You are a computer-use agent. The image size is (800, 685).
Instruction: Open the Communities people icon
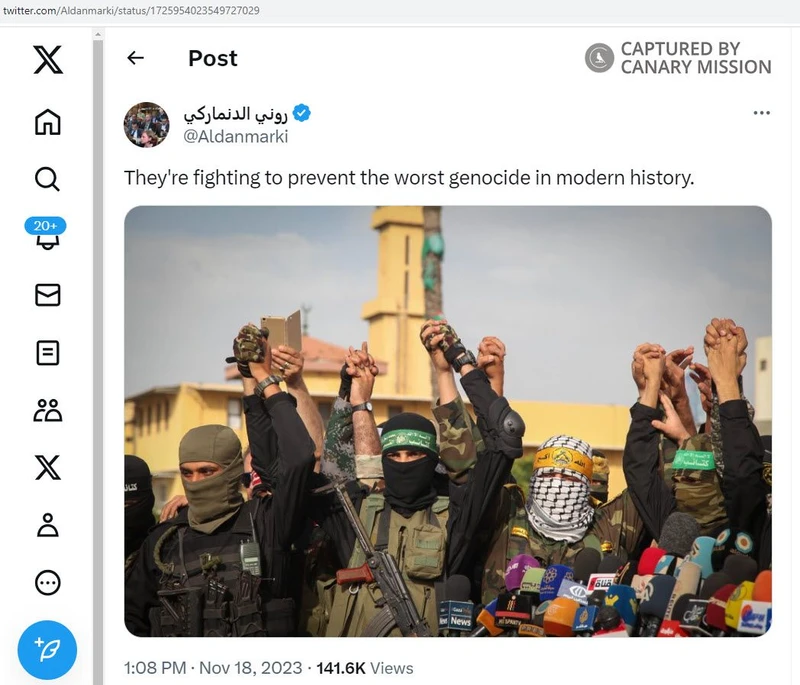pos(47,410)
